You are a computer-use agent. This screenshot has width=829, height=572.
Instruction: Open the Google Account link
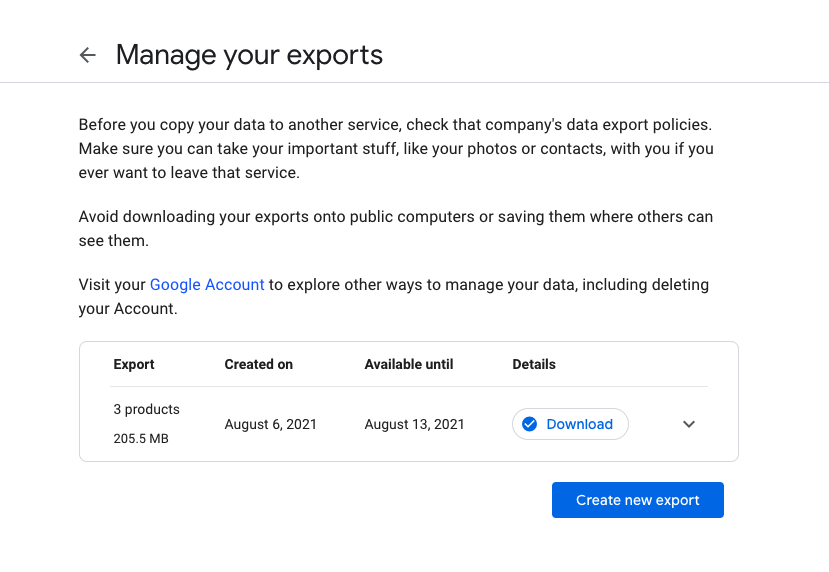(x=207, y=284)
